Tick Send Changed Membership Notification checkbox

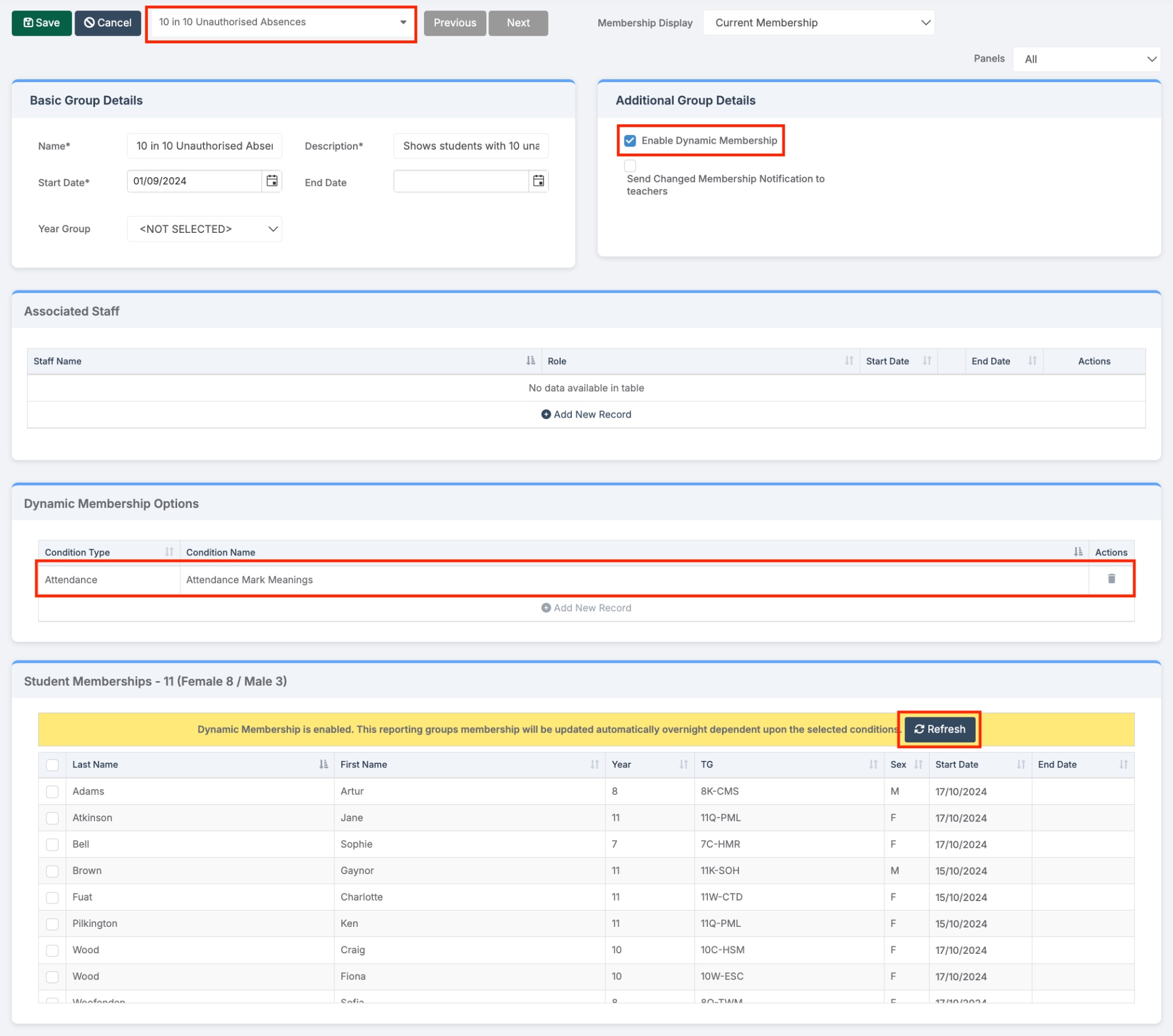point(630,165)
